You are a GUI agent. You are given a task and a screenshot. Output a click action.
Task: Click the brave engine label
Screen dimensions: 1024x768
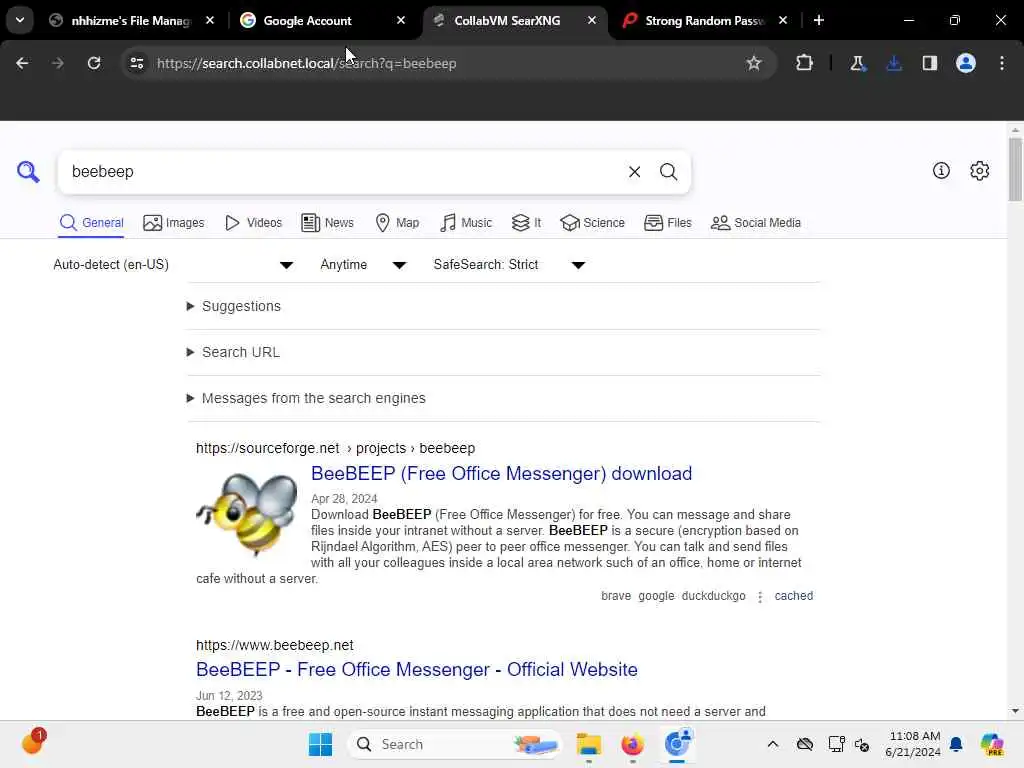click(x=616, y=596)
